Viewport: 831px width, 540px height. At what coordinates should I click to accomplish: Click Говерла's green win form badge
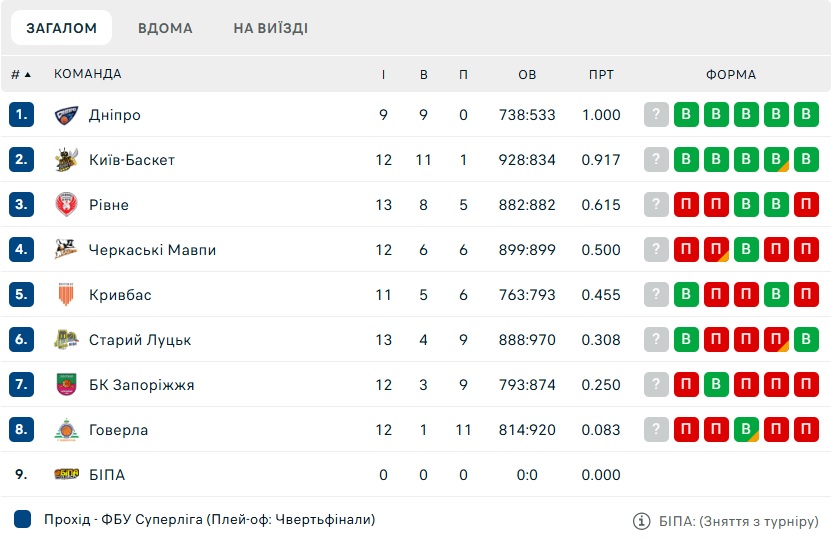[746, 429]
